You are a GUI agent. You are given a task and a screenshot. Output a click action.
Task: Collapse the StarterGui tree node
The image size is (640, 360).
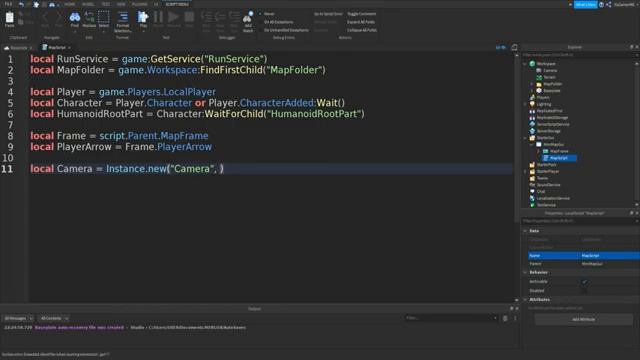pyautogui.click(x=525, y=138)
